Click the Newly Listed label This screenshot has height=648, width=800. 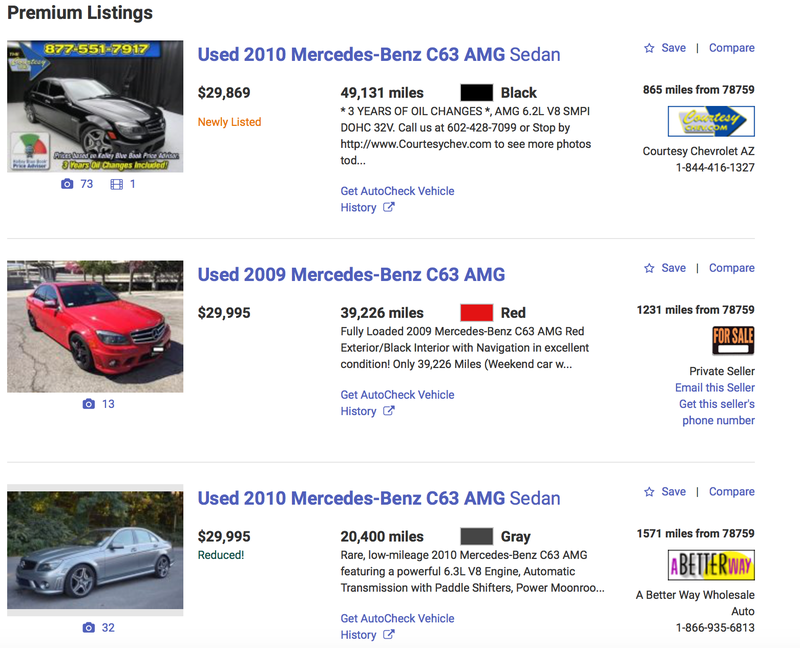click(230, 122)
